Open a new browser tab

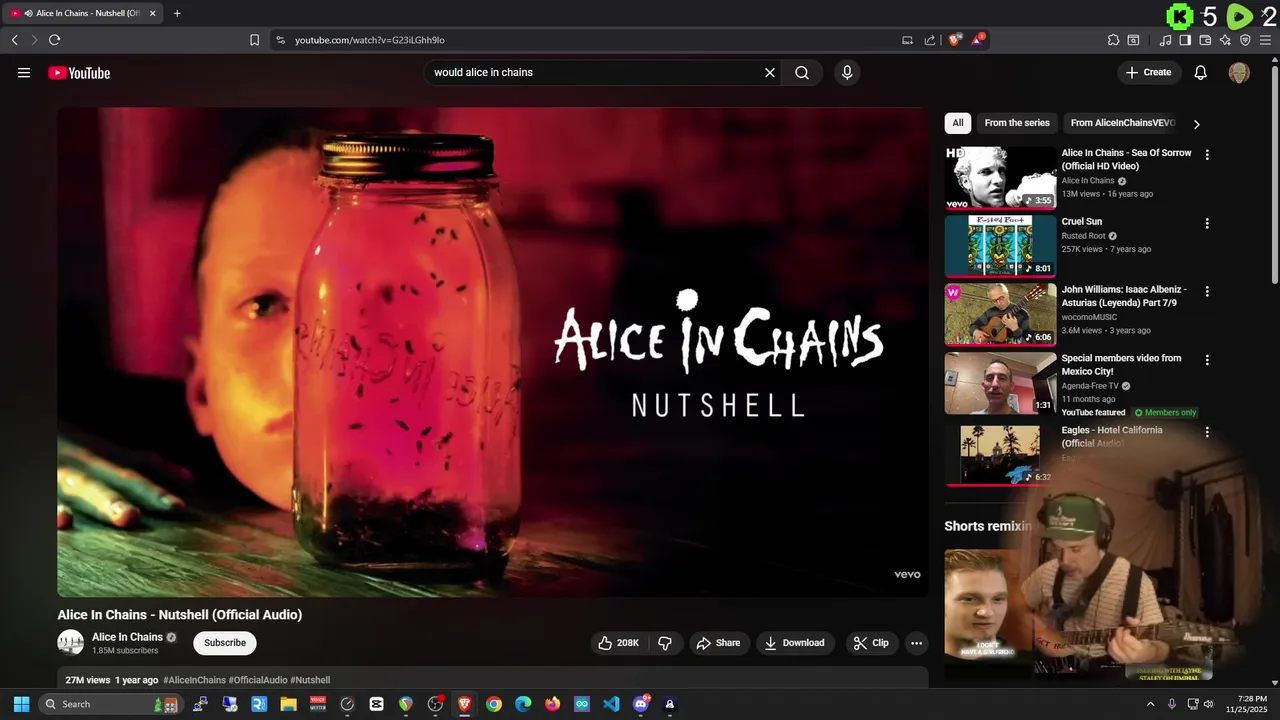click(x=177, y=13)
